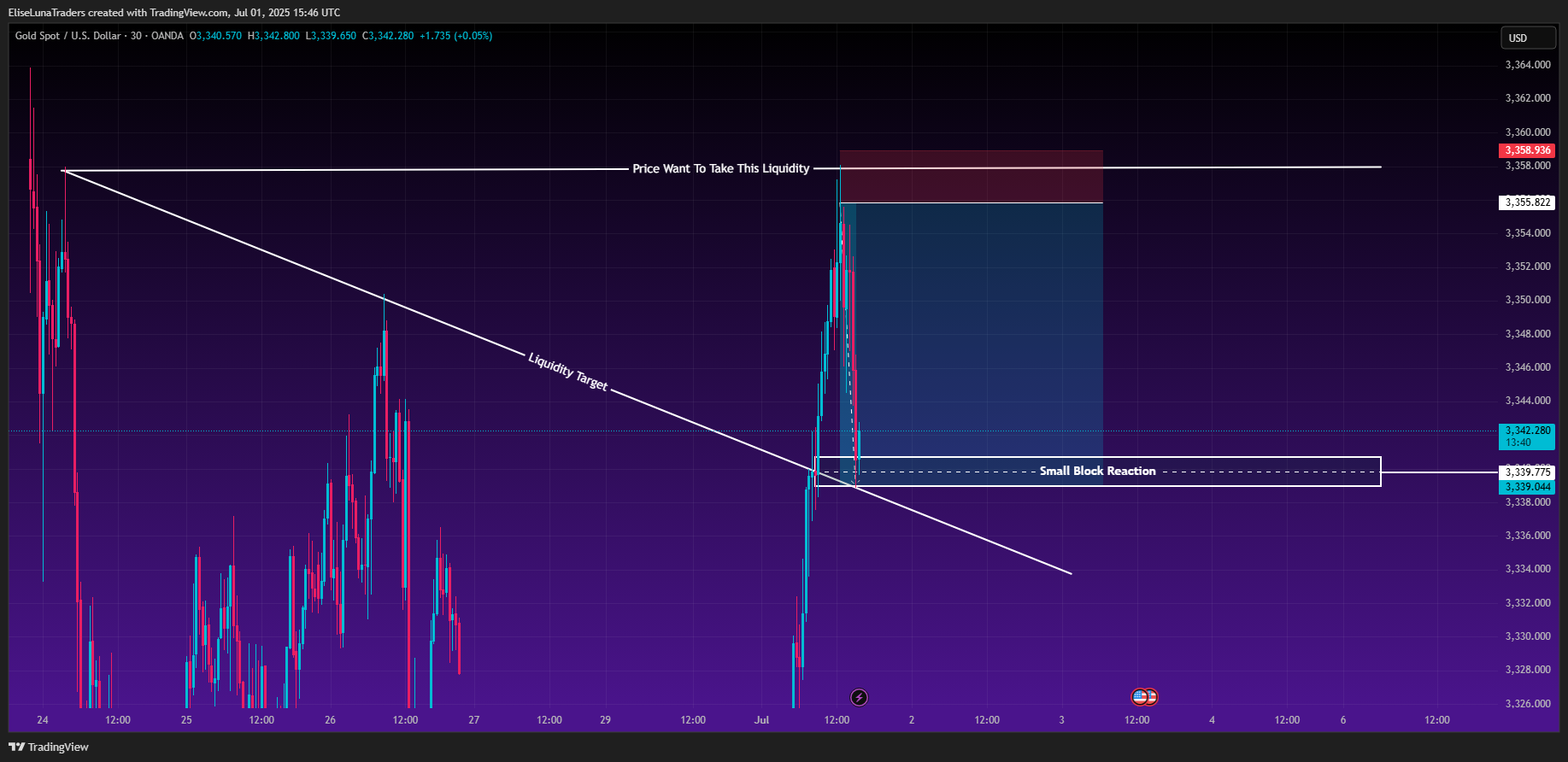
Task: Click the 3,332.000 price scale label
Action: tap(1527, 603)
